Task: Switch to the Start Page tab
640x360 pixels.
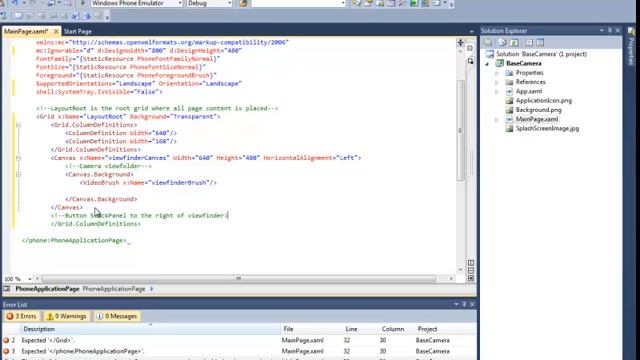Action: (x=78, y=31)
